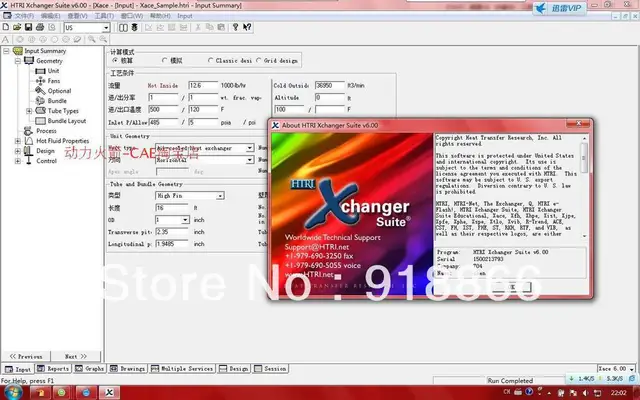Screen dimensions: 640x400
Task: Expand the Tube Types tree node
Action: 29,111
